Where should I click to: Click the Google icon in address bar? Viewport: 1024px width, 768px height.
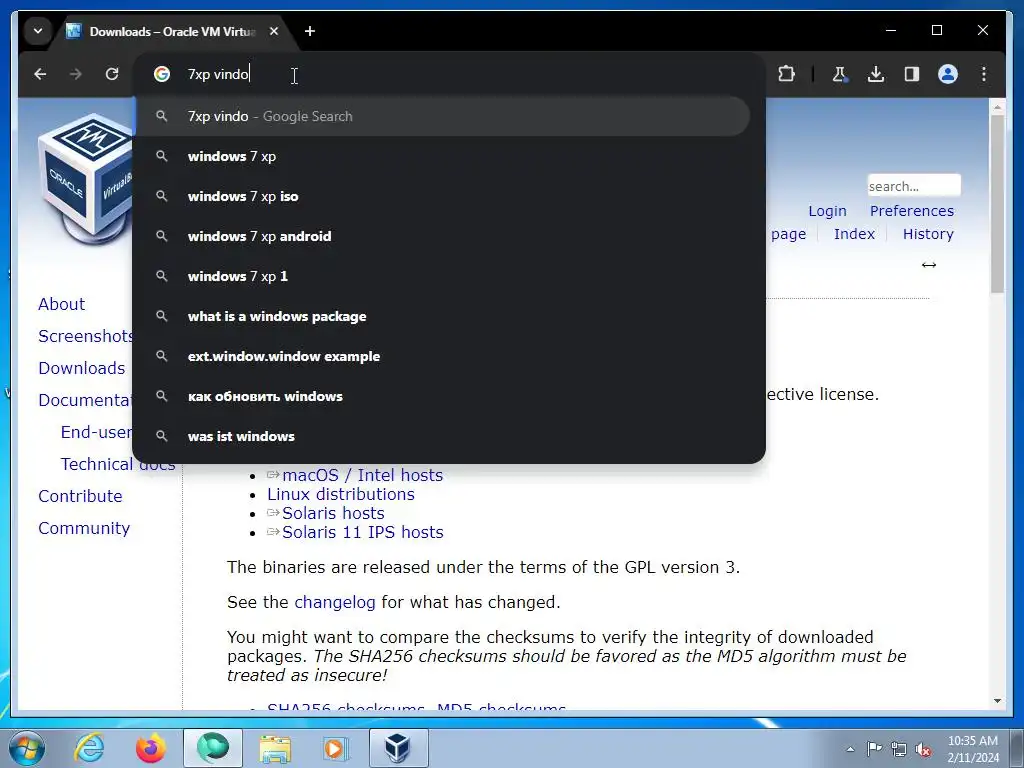(162, 74)
